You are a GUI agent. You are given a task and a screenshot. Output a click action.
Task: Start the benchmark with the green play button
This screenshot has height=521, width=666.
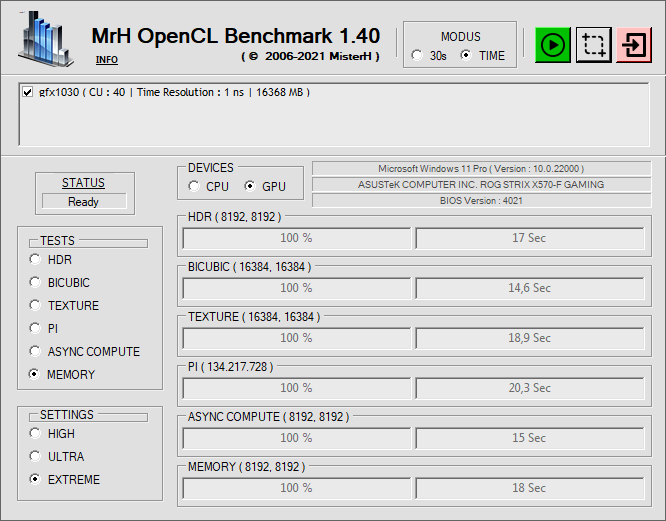(x=552, y=45)
